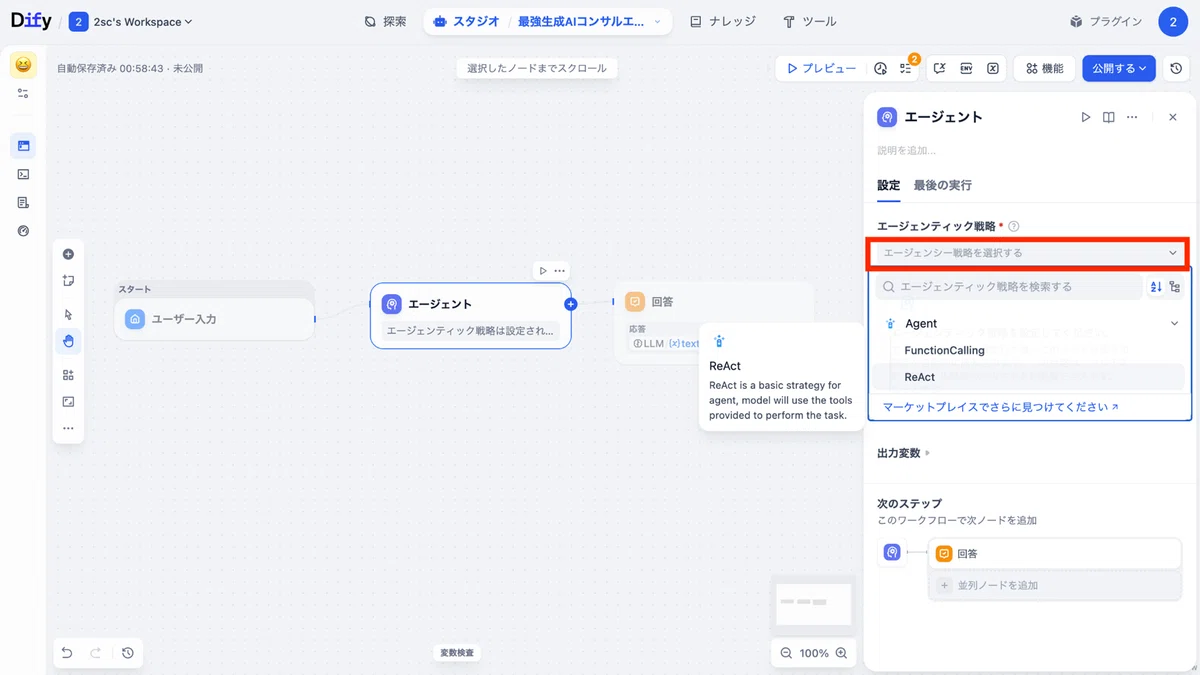The image size is (1200, 675).
Task: Click the redo arrow icon
Action: [x=96, y=653]
